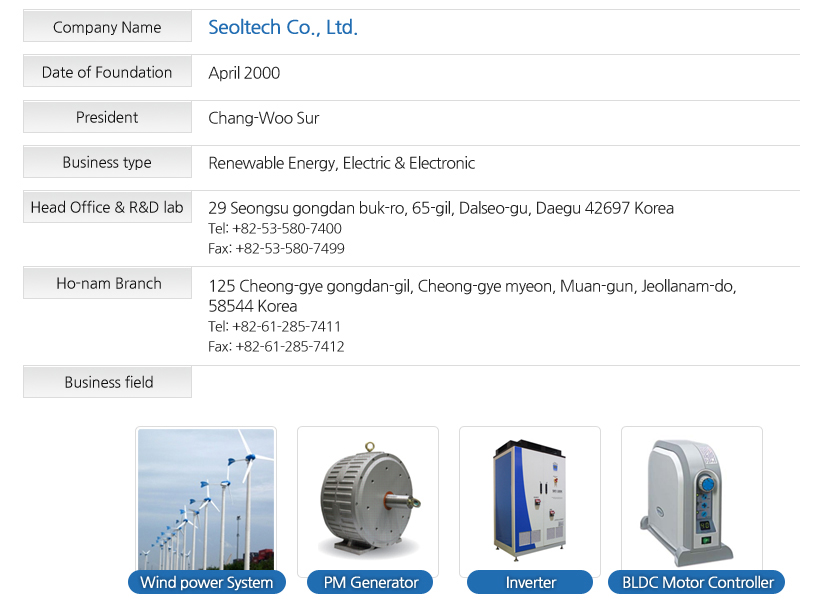
Task: Select the BLDC Motor Controller label button
Action: (x=697, y=582)
